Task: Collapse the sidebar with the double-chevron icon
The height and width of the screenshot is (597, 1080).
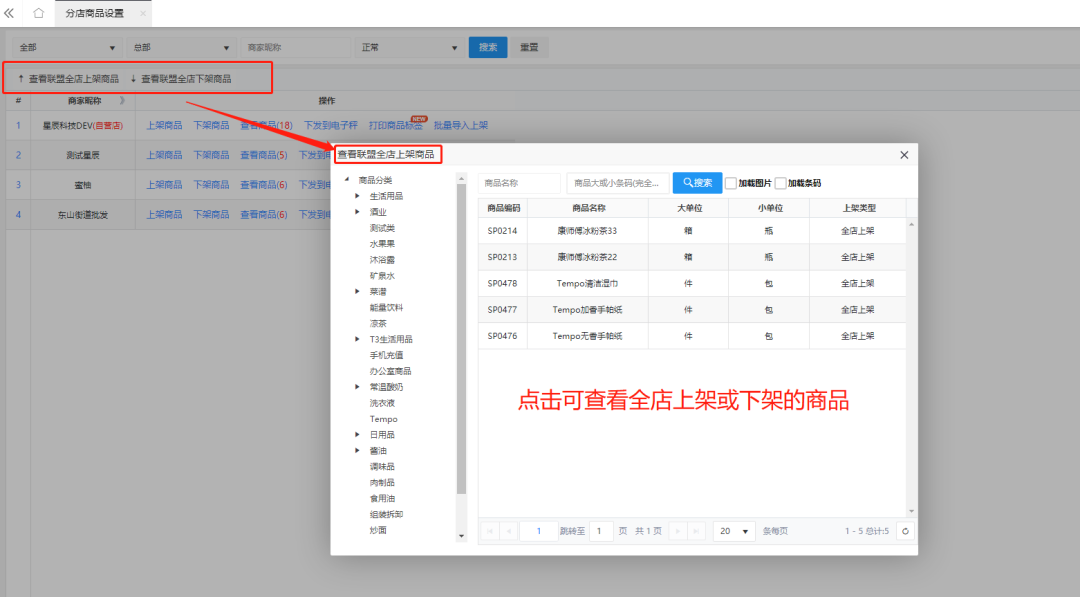Action: click(x=9, y=13)
